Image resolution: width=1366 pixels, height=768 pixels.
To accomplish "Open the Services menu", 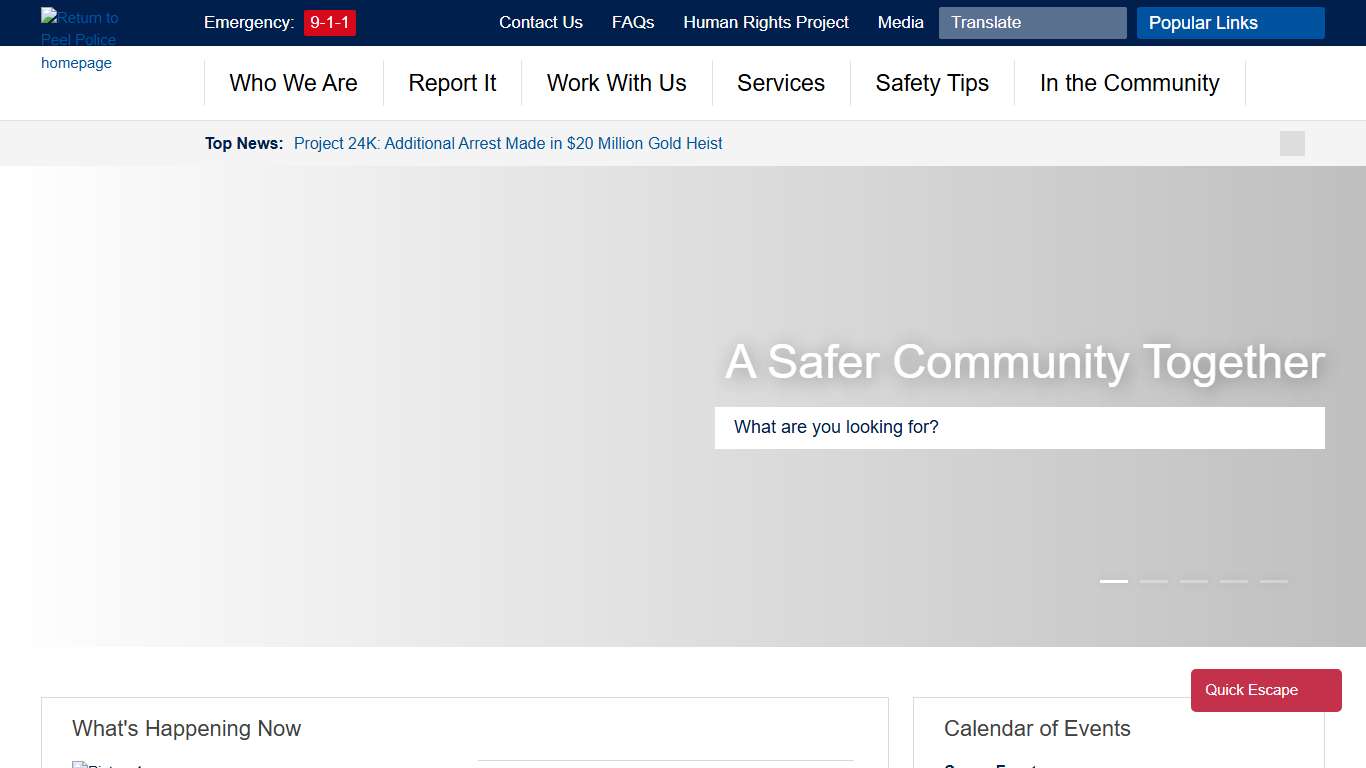I will pyautogui.click(x=781, y=83).
